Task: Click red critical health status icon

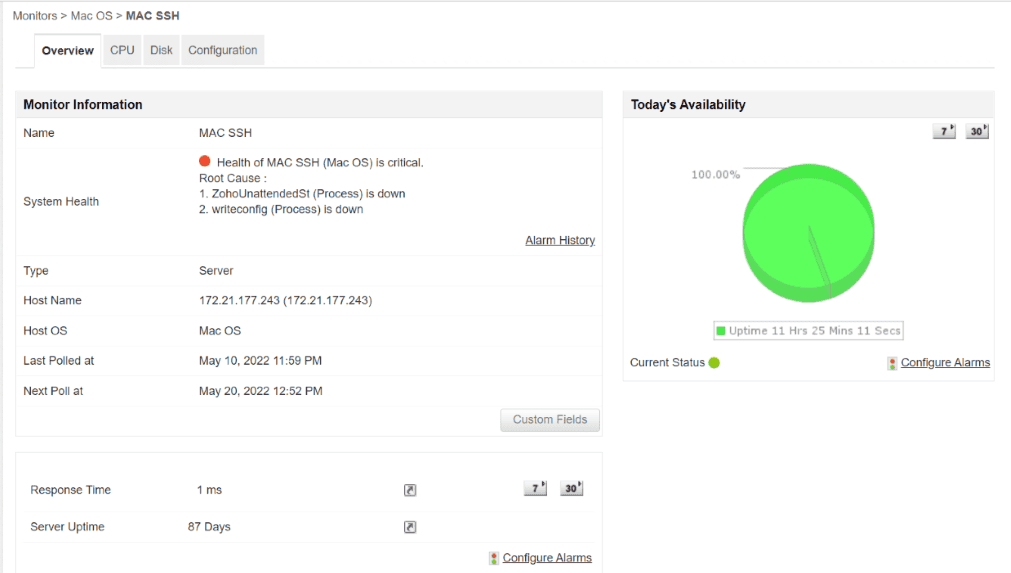Action: [205, 161]
